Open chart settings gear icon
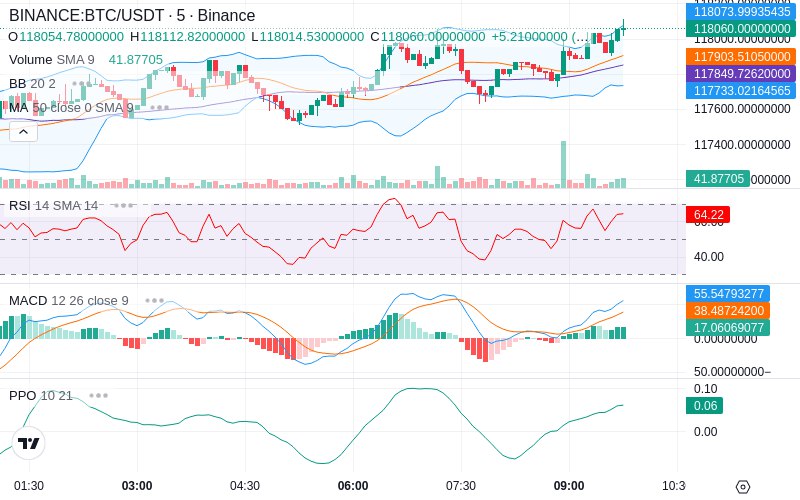The height and width of the screenshot is (500, 800). tap(743, 487)
